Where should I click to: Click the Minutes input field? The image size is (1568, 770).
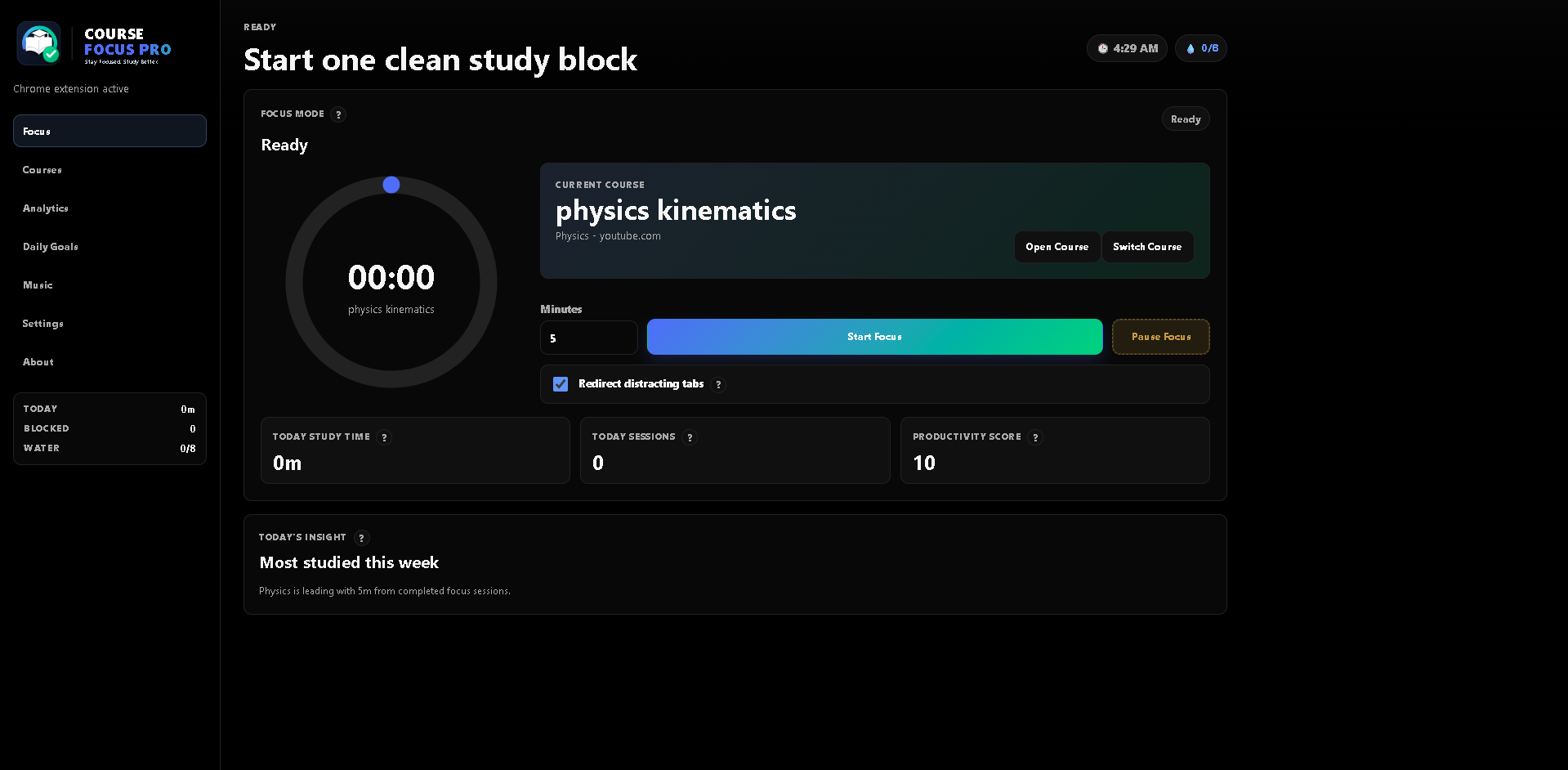click(588, 338)
